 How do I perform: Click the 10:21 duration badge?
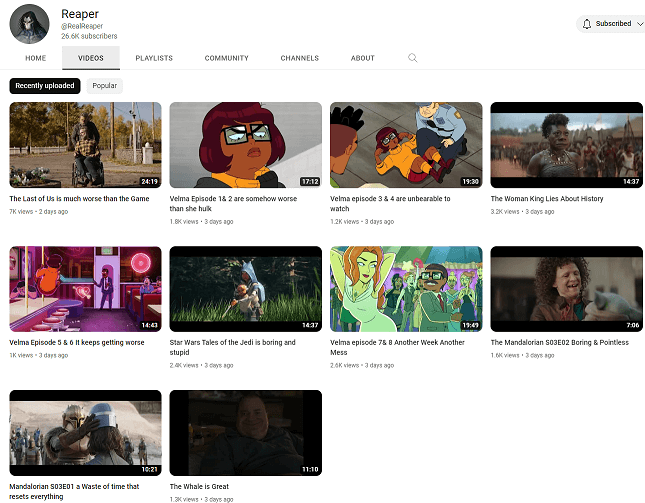tap(149, 469)
